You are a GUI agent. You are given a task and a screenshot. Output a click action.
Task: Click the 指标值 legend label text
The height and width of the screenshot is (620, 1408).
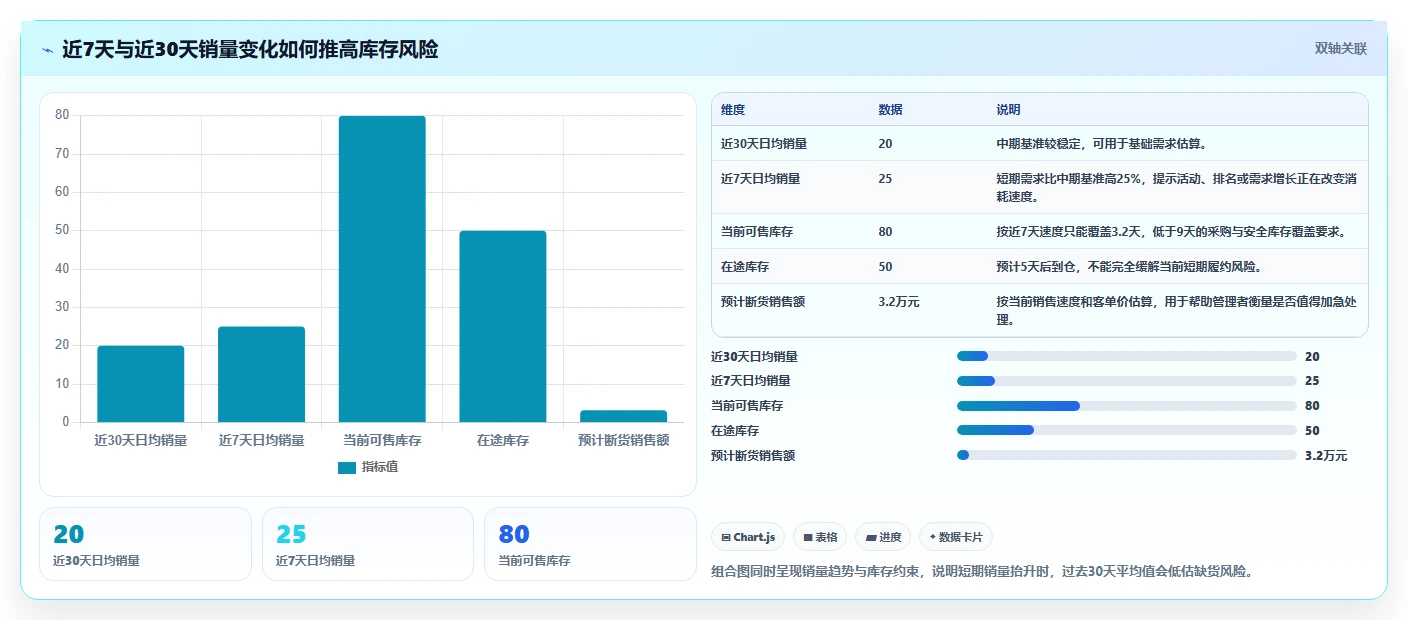click(380, 467)
